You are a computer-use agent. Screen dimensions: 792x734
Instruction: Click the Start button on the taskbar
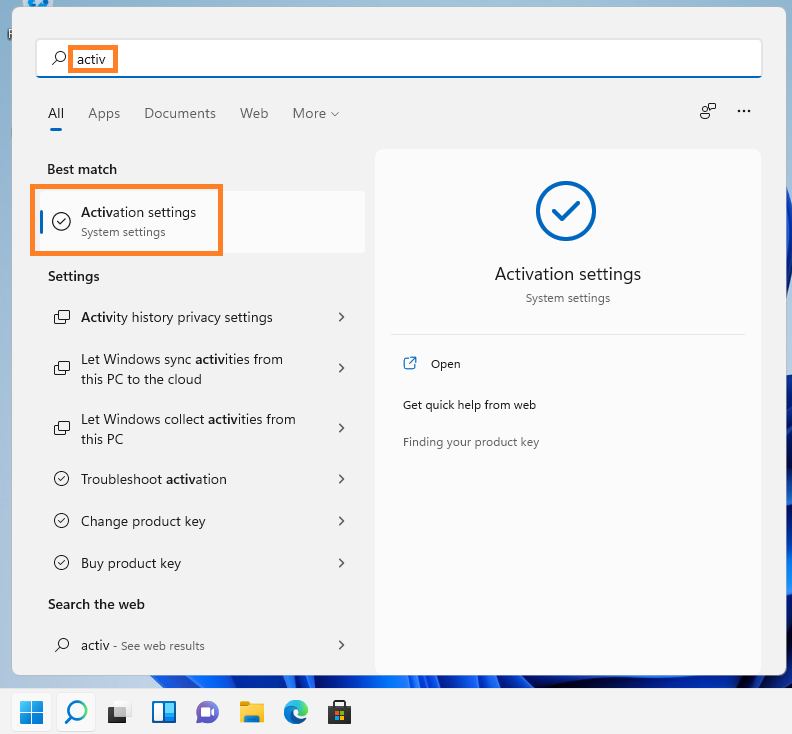pos(31,712)
